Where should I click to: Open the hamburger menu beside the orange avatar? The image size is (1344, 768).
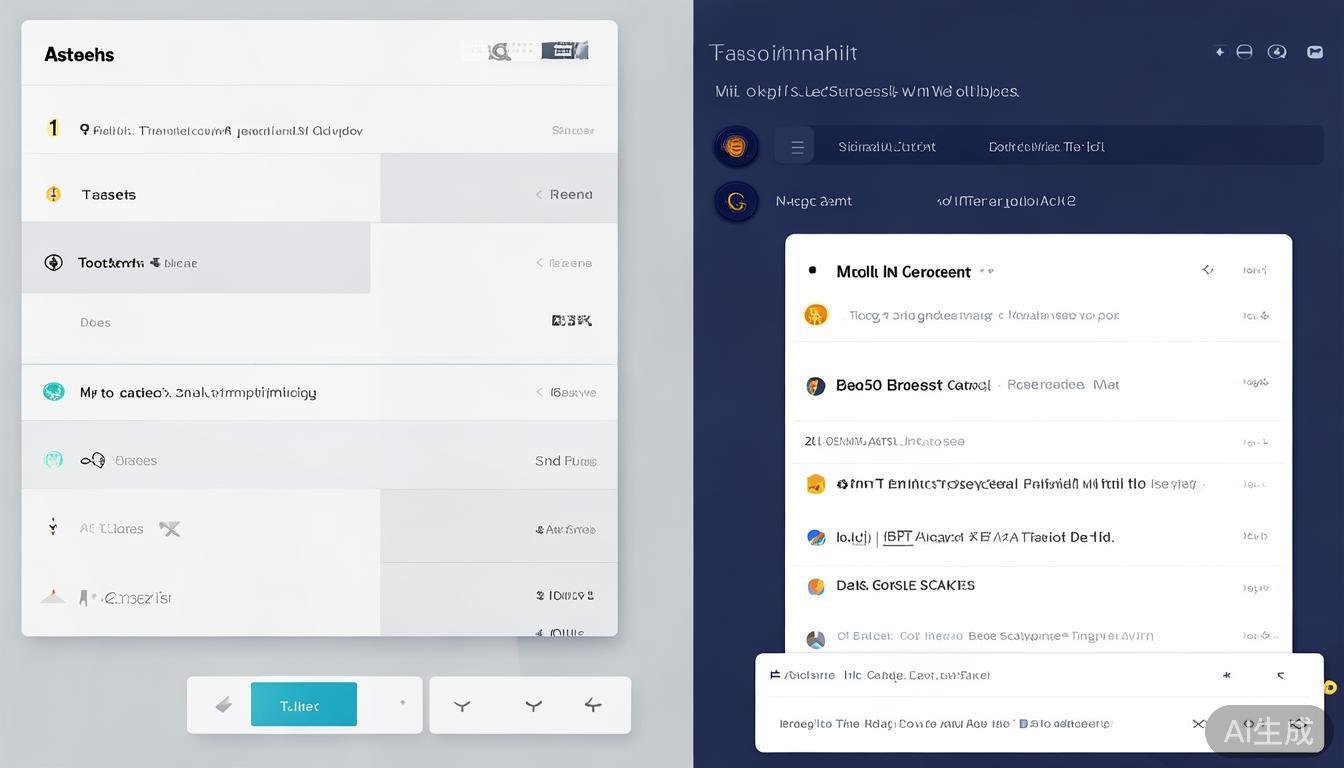[797, 147]
